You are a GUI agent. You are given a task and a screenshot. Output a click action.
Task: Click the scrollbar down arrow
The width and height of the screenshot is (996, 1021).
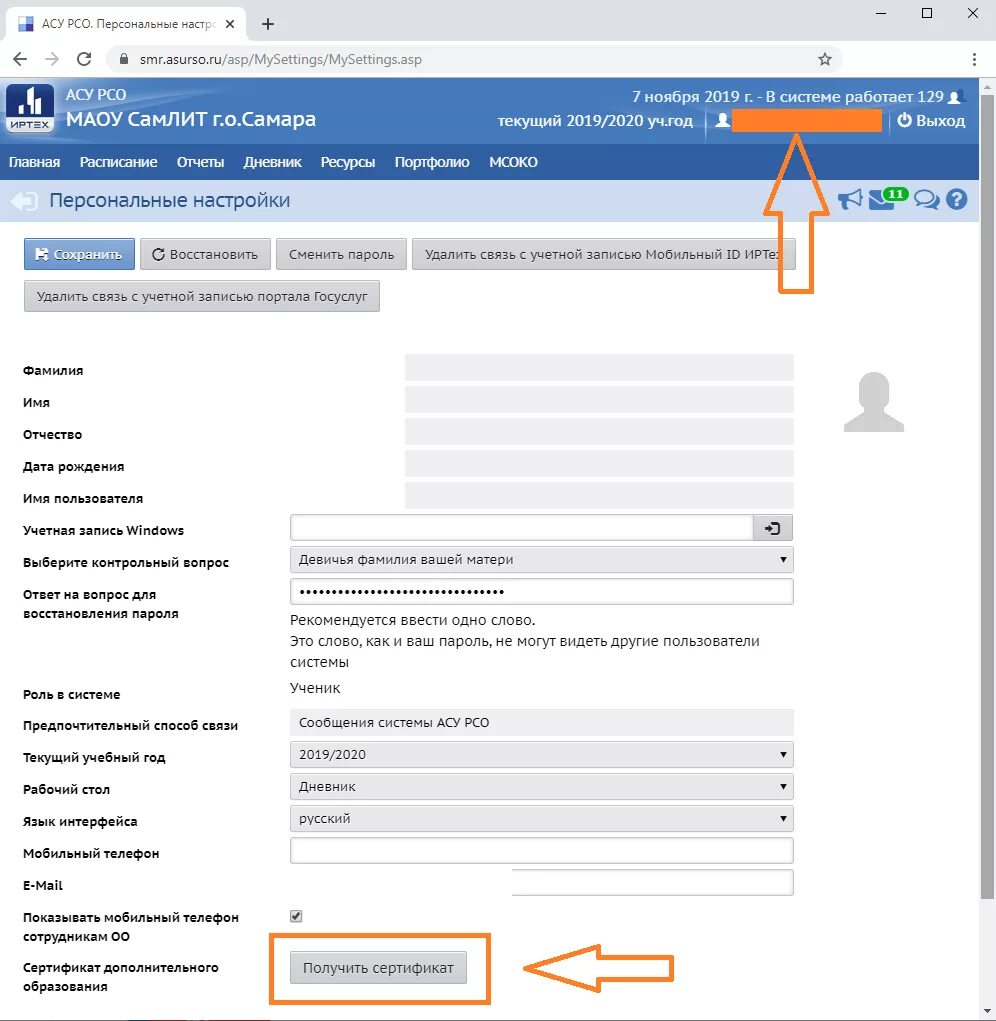click(988, 1011)
